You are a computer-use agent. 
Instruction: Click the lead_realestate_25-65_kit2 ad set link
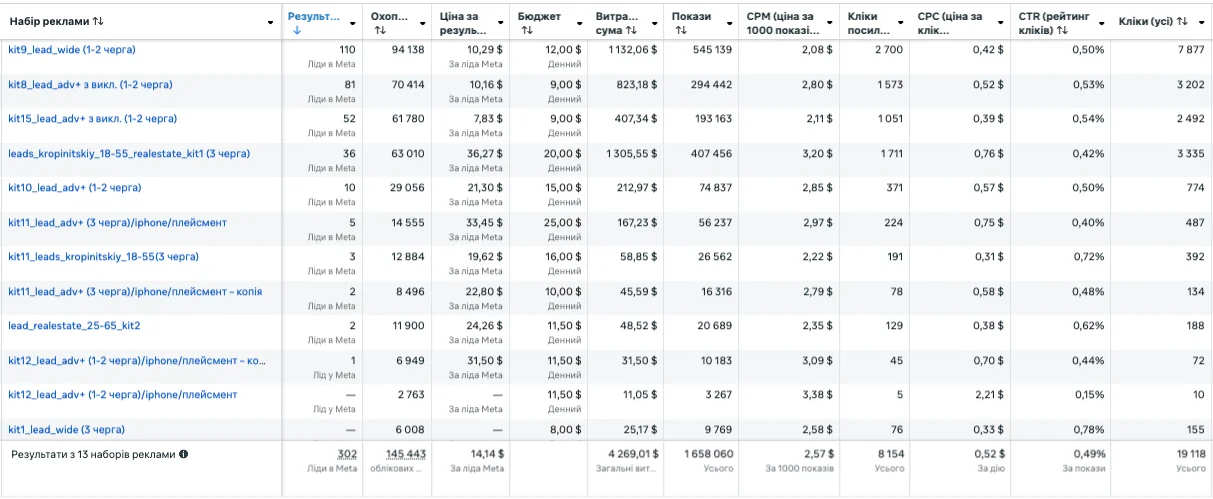74,325
